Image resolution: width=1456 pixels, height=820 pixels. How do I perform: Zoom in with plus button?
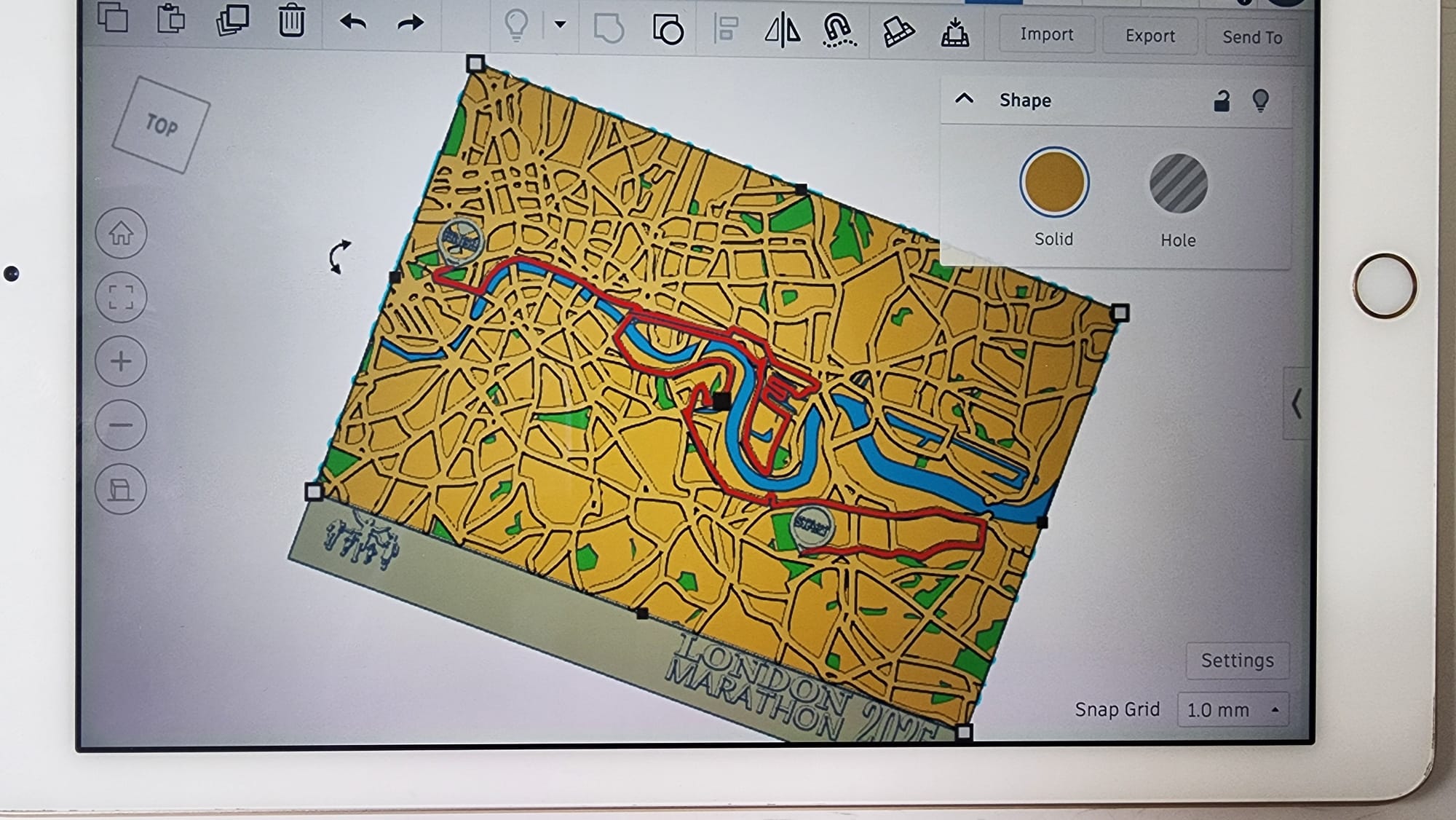click(121, 361)
